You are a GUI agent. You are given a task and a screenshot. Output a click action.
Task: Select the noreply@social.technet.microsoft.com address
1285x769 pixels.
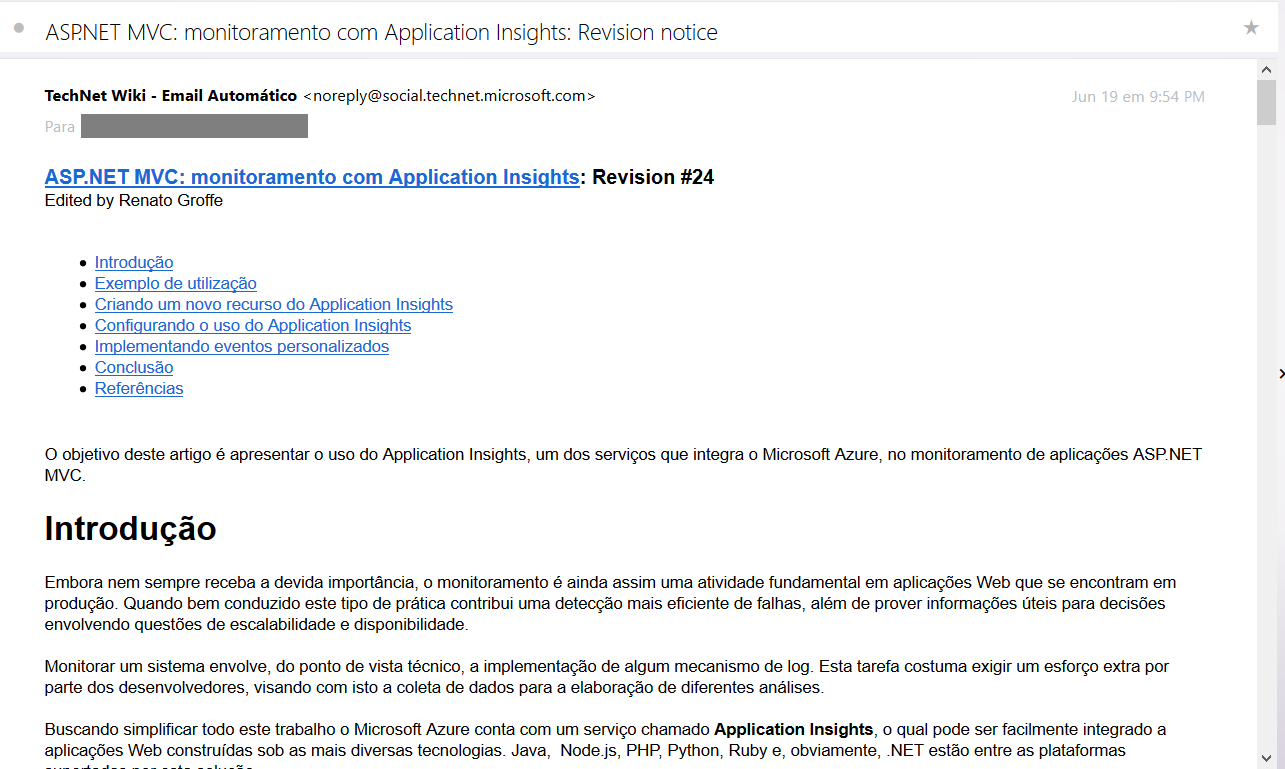coord(449,96)
